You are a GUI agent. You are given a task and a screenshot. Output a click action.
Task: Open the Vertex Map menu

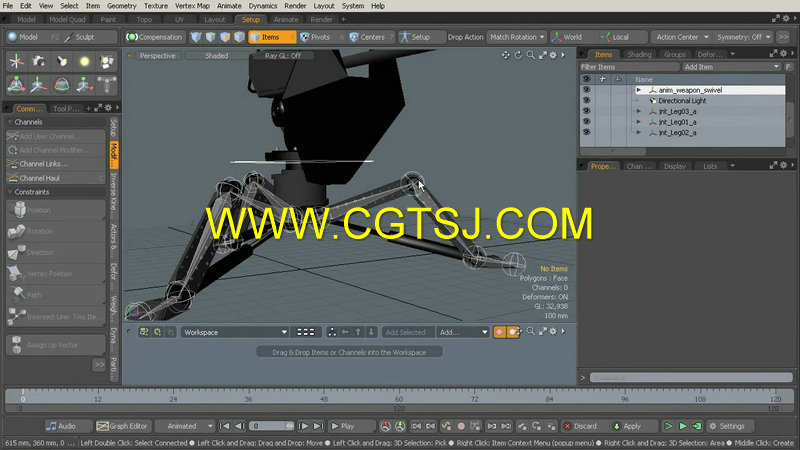192,6
